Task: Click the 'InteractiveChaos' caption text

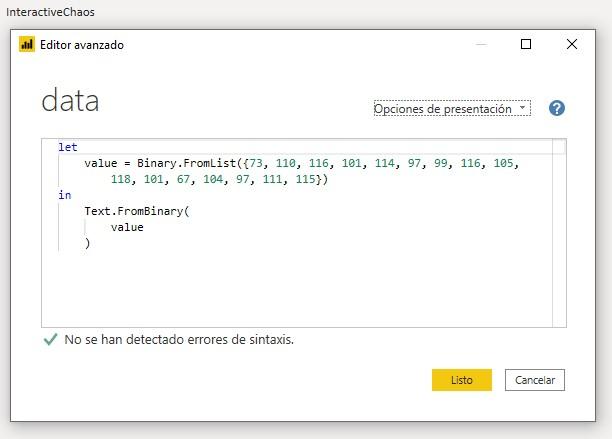Action: pyautogui.click(x=50, y=12)
